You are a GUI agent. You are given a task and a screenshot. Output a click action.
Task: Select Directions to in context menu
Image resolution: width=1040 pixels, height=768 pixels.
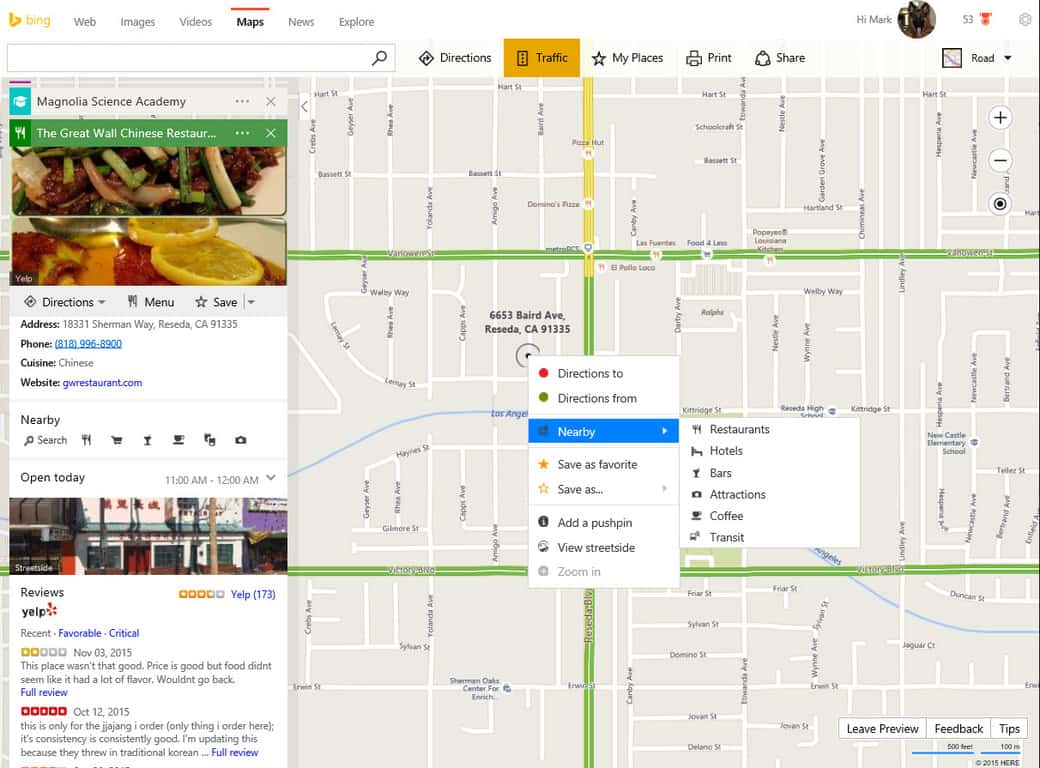pyautogui.click(x=604, y=373)
